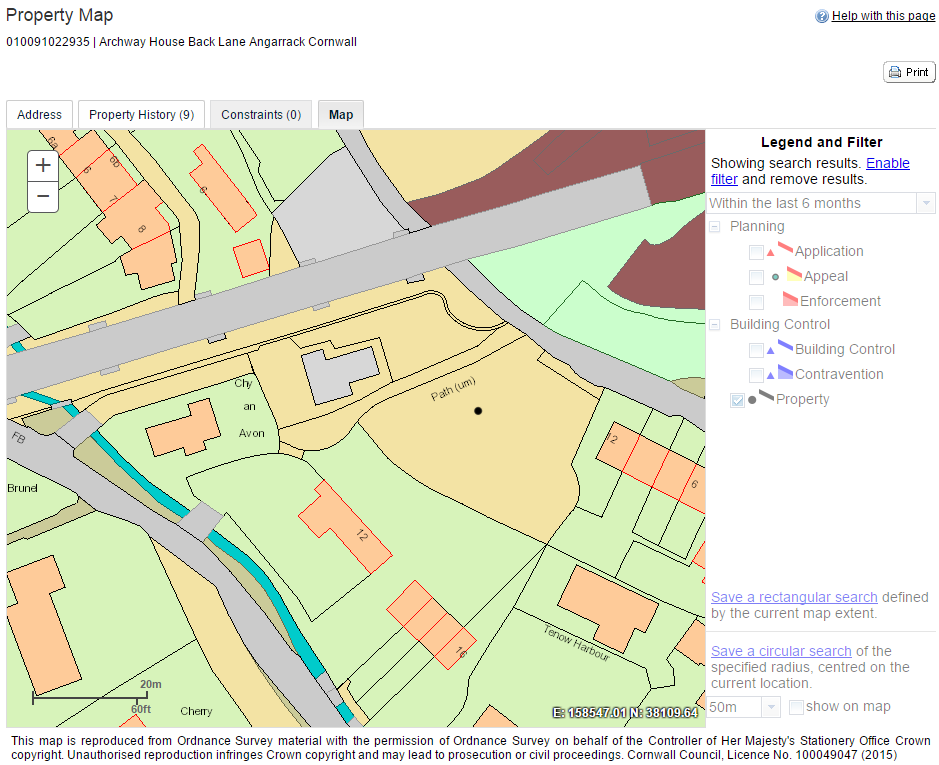Open the 'Help with this page' link
Viewport: 939px width, 765px height.
coord(883,16)
